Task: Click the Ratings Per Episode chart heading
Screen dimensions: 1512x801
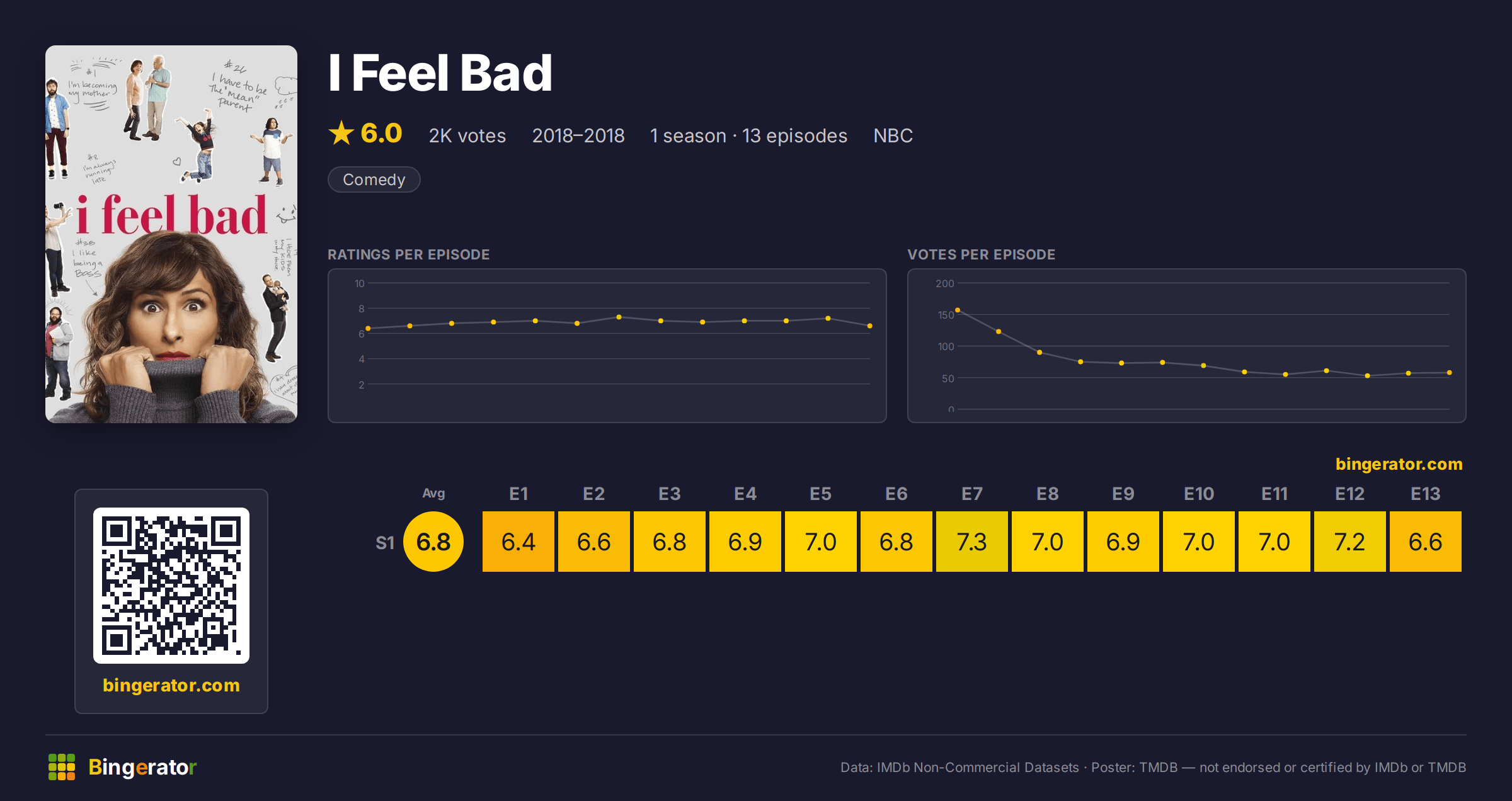Action: [409, 254]
